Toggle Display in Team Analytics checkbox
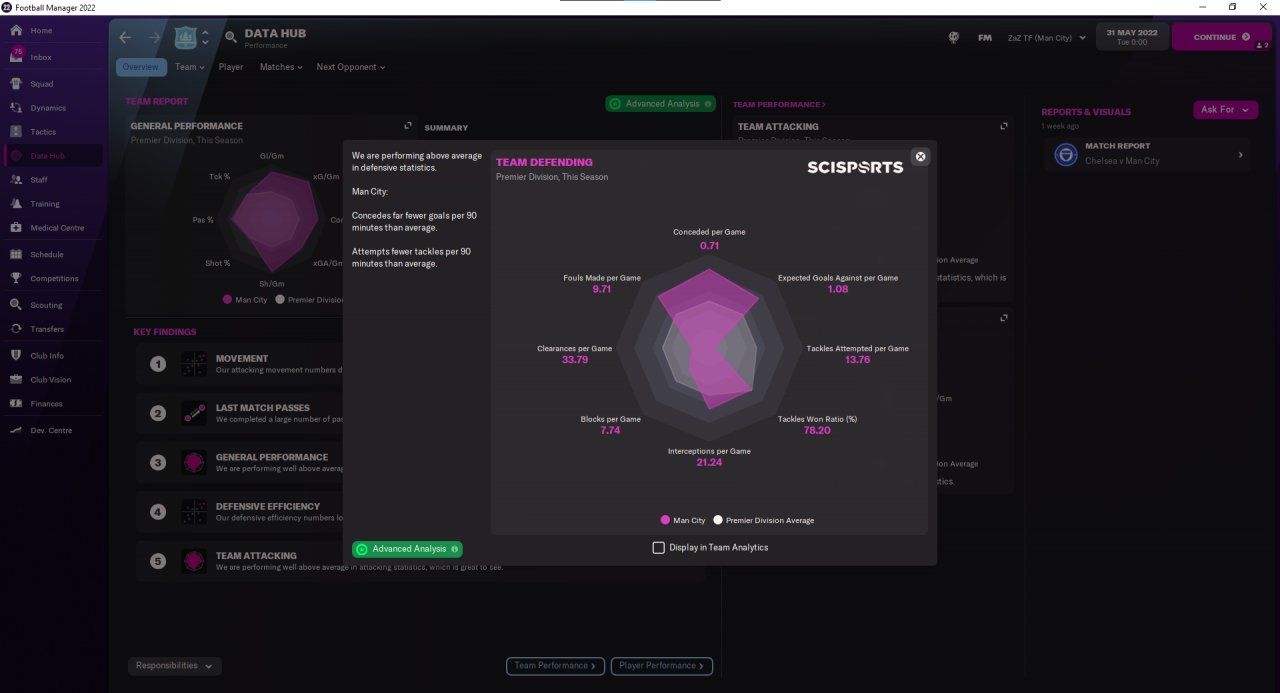The height and width of the screenshot is (693, 1280). pos(658,547)
